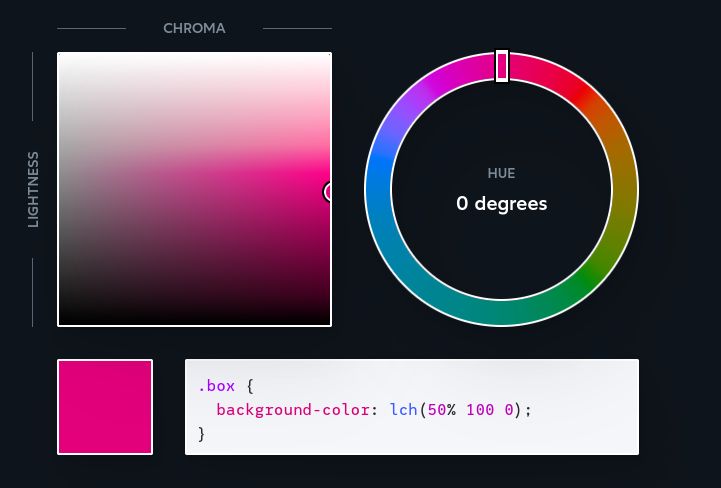Click the gray left-middle area of the chroma square
The image size is (721, 488).
[75, 190]
